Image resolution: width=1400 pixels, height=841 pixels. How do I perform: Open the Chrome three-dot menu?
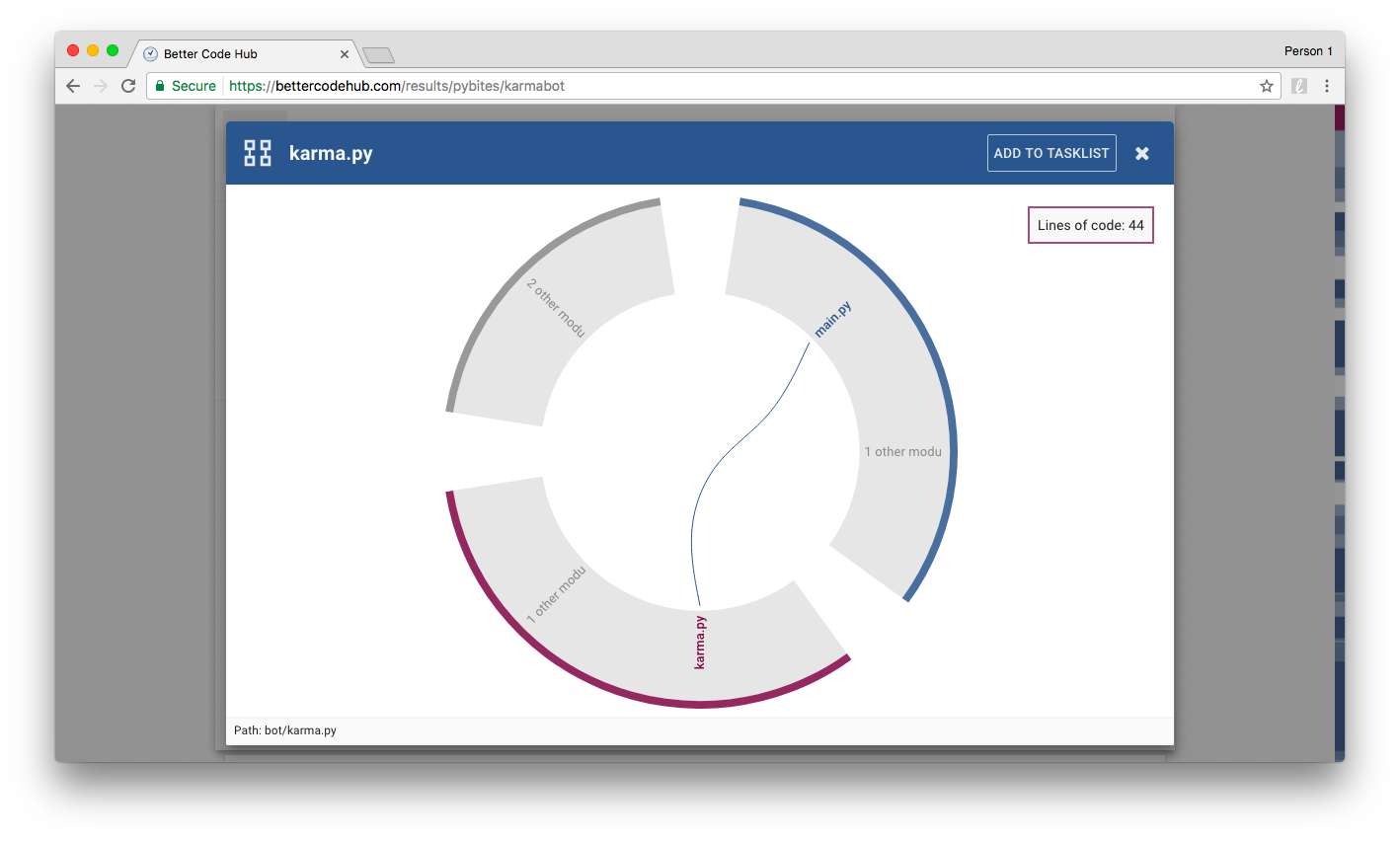(1327, 86)
